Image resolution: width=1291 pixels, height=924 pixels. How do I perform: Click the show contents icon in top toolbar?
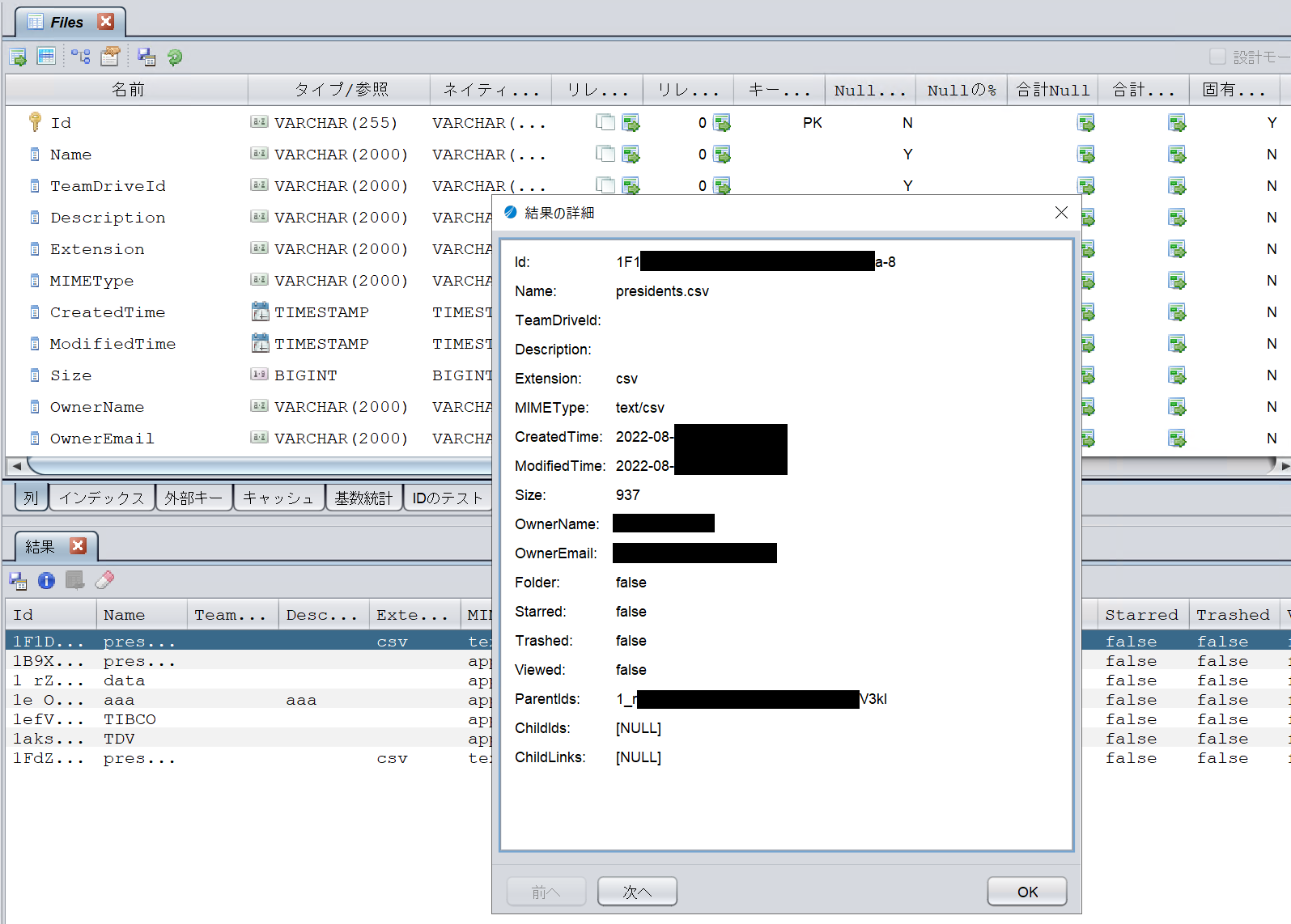(18, 57)
